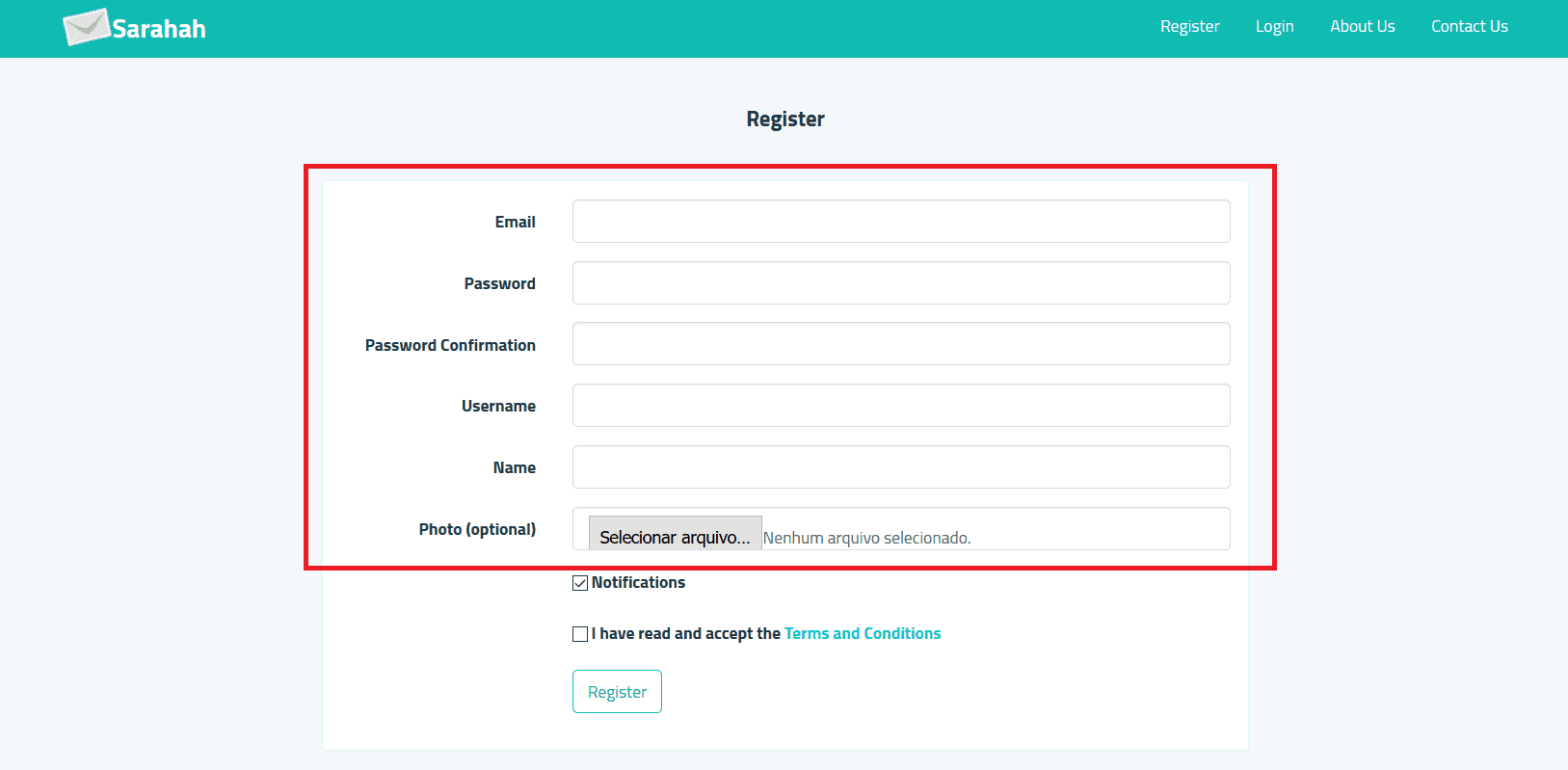Click the Sarahah brand name text
The width and height of the screenshot is (1568, 770).
click(159, 29)
